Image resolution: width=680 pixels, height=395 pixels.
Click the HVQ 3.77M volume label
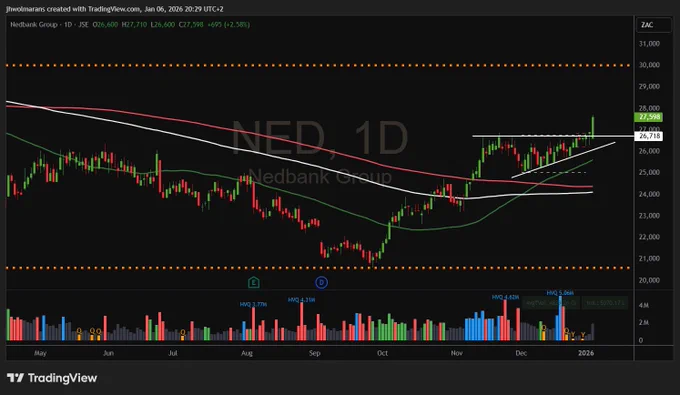pyautogui.click(x=253, y=304)
